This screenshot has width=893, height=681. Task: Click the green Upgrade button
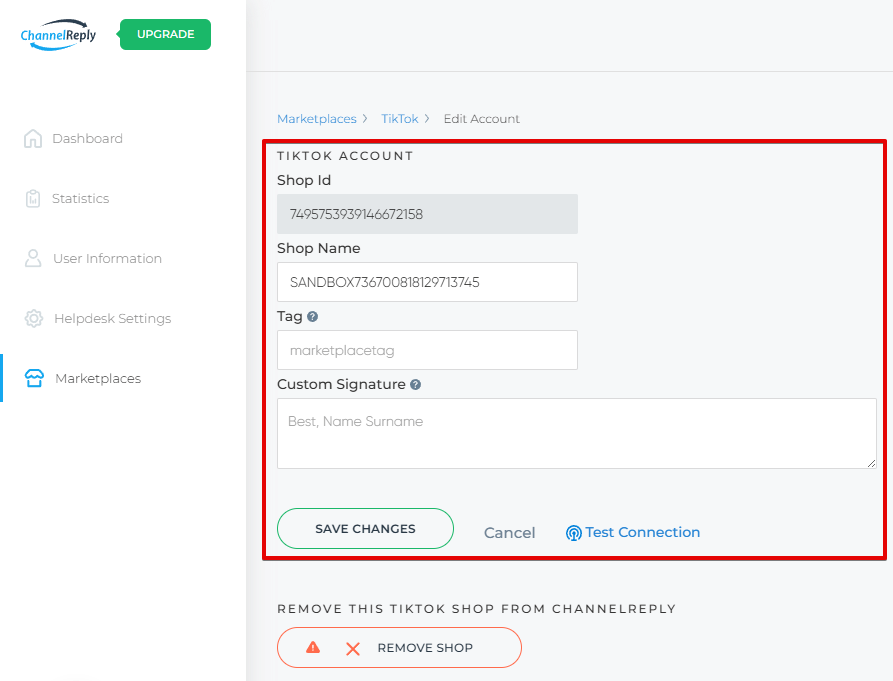tap(165, 34)
